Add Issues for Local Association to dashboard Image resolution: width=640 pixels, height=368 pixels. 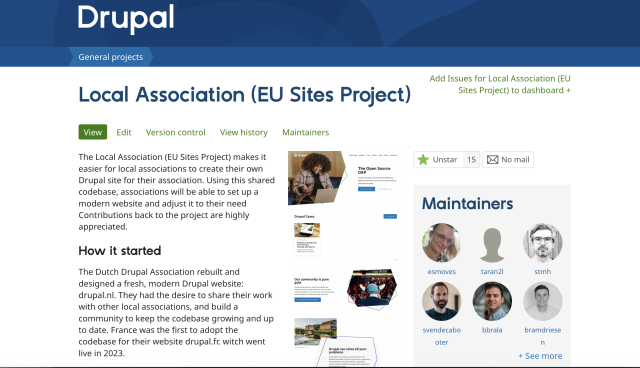tap(500, 84)
